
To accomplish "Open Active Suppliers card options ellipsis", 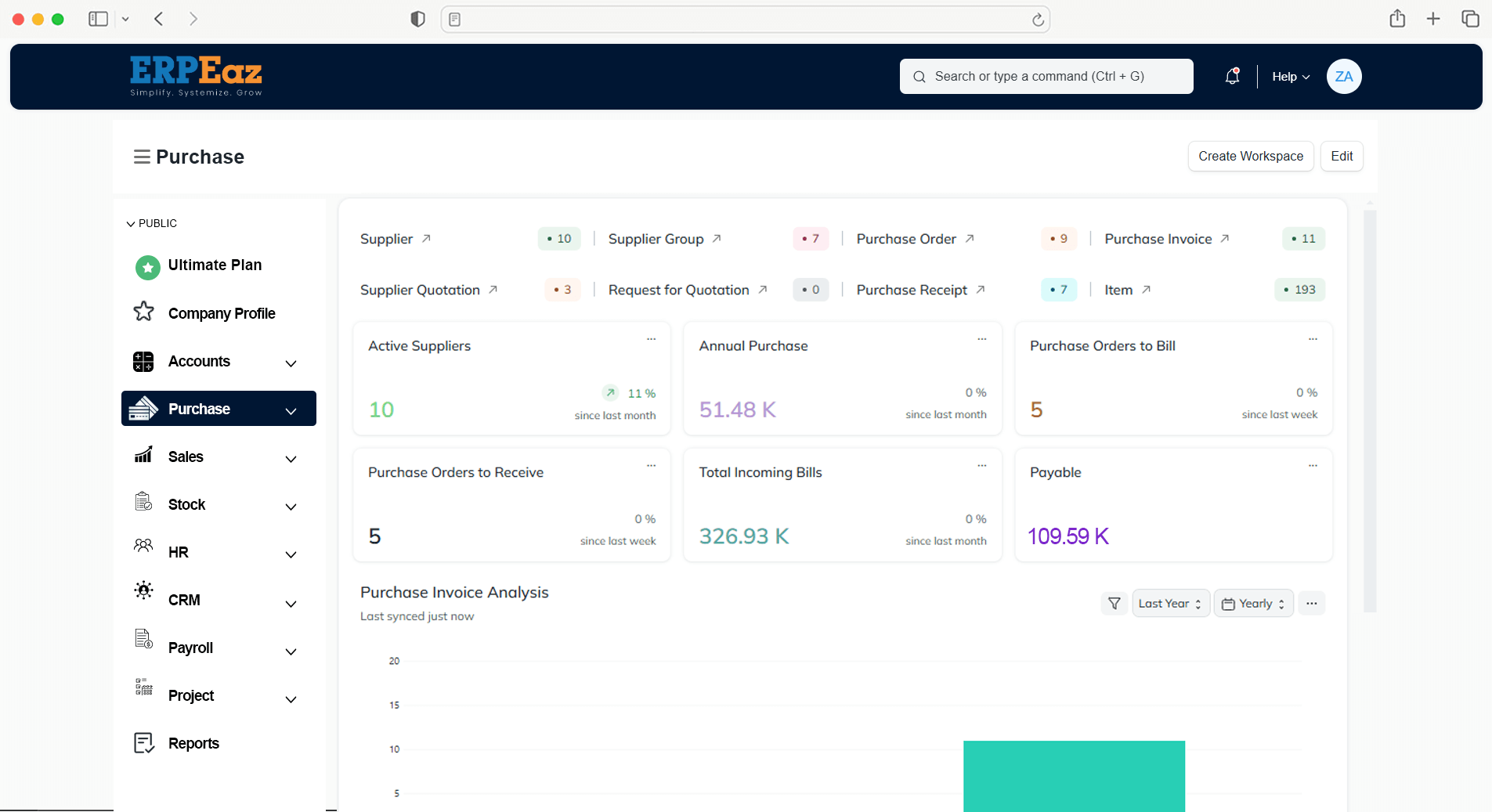I will pos(651,339).
